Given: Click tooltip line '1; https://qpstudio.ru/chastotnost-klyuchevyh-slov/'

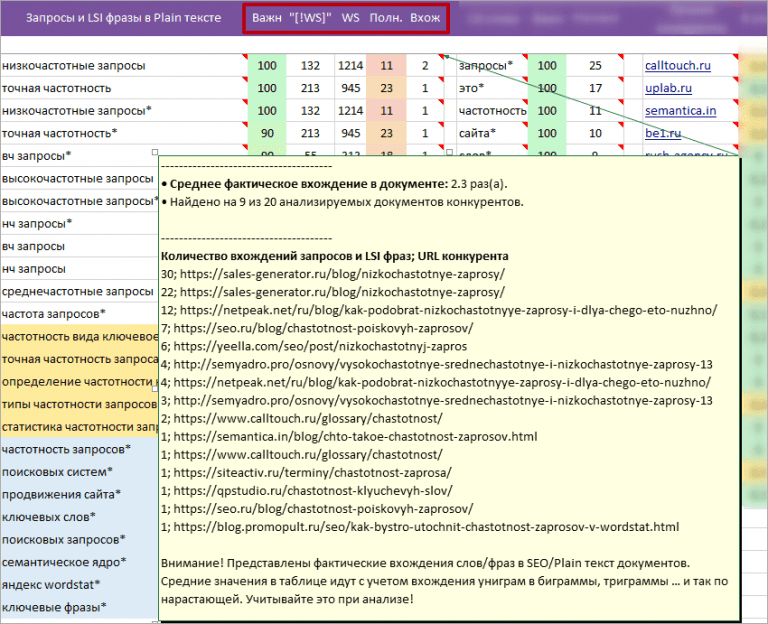Looking at the screenshot, I should pyautogui.click(x=307, y=491).
